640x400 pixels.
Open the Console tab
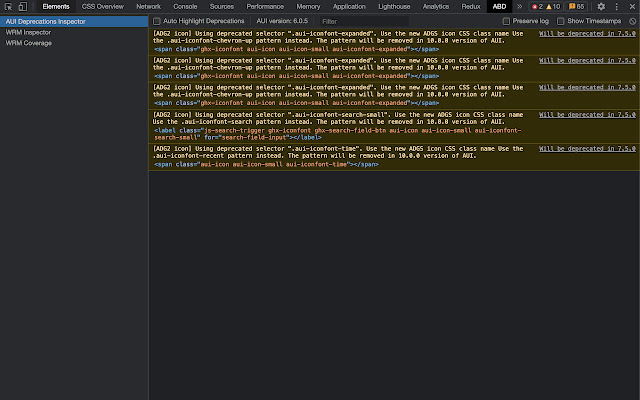[x=185, y=7]
